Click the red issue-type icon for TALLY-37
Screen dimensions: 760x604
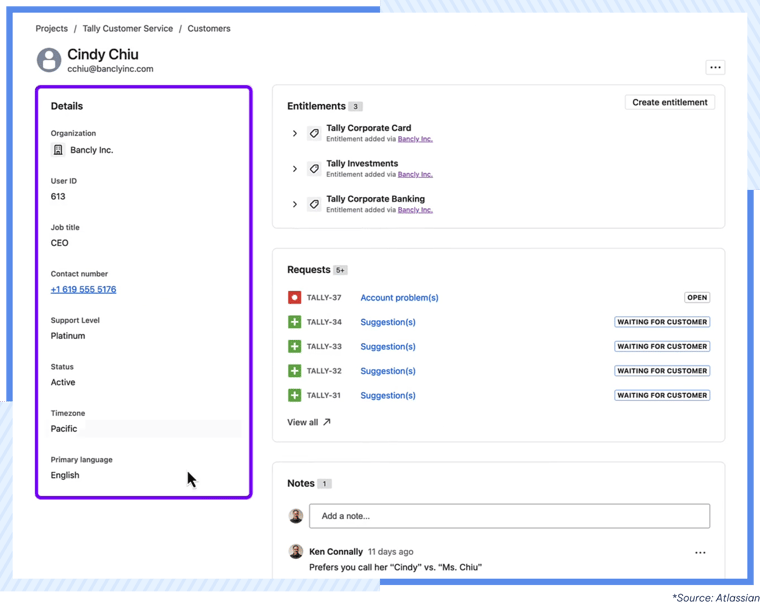pos(294,297)
